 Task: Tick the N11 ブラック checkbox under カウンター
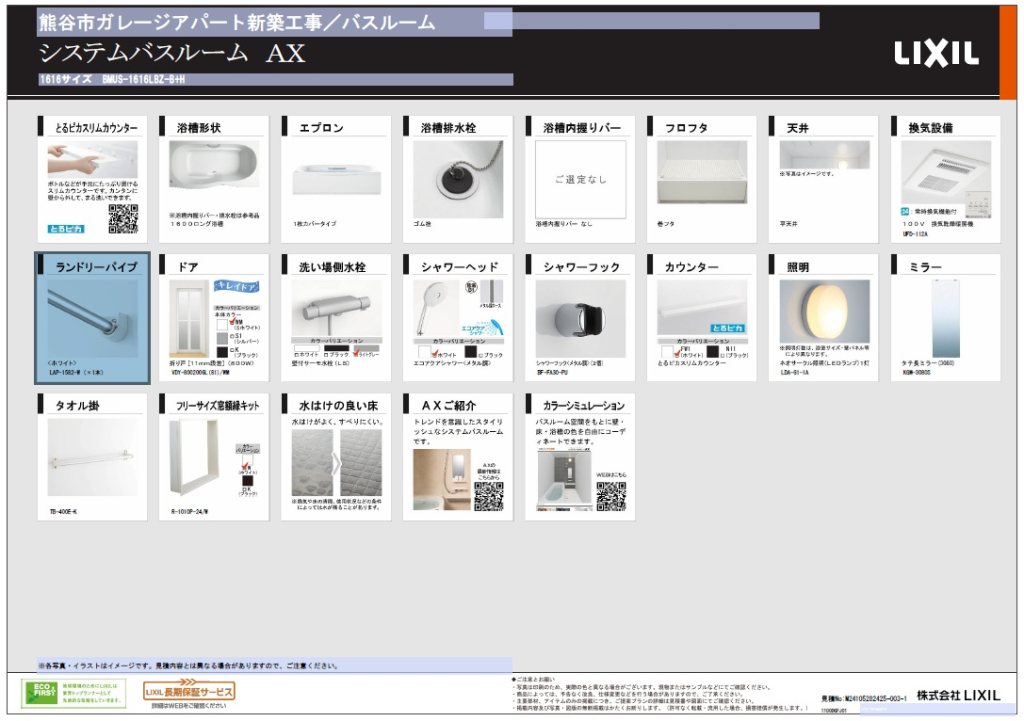tap(722, 355)
